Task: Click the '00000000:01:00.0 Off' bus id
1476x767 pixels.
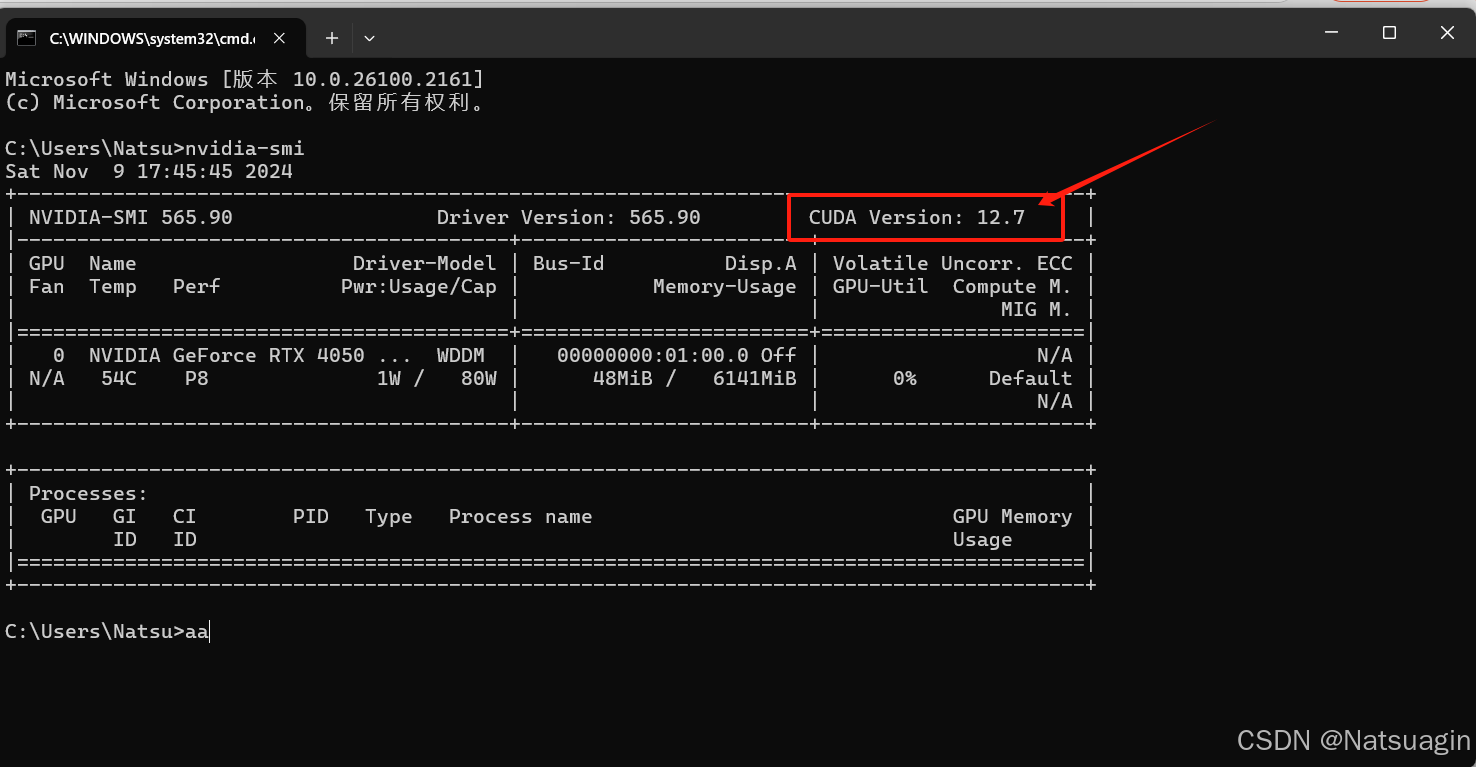Action: (677, 355)
